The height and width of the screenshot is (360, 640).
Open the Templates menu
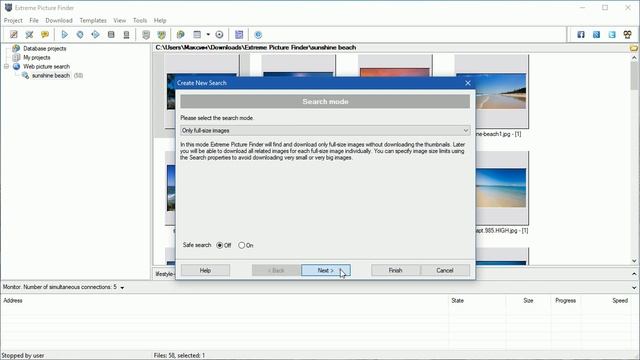(93, 20)
